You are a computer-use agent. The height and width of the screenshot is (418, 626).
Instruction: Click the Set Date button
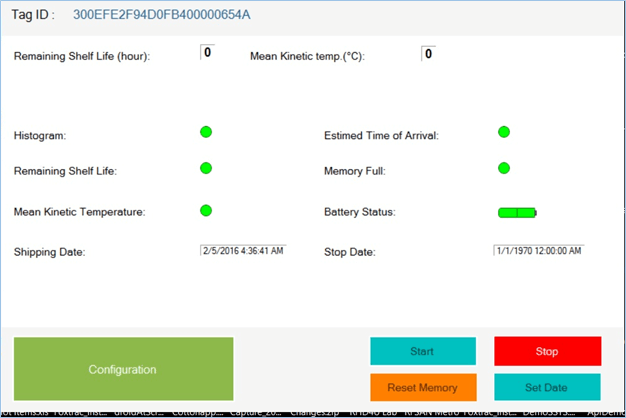pos(547,387)
